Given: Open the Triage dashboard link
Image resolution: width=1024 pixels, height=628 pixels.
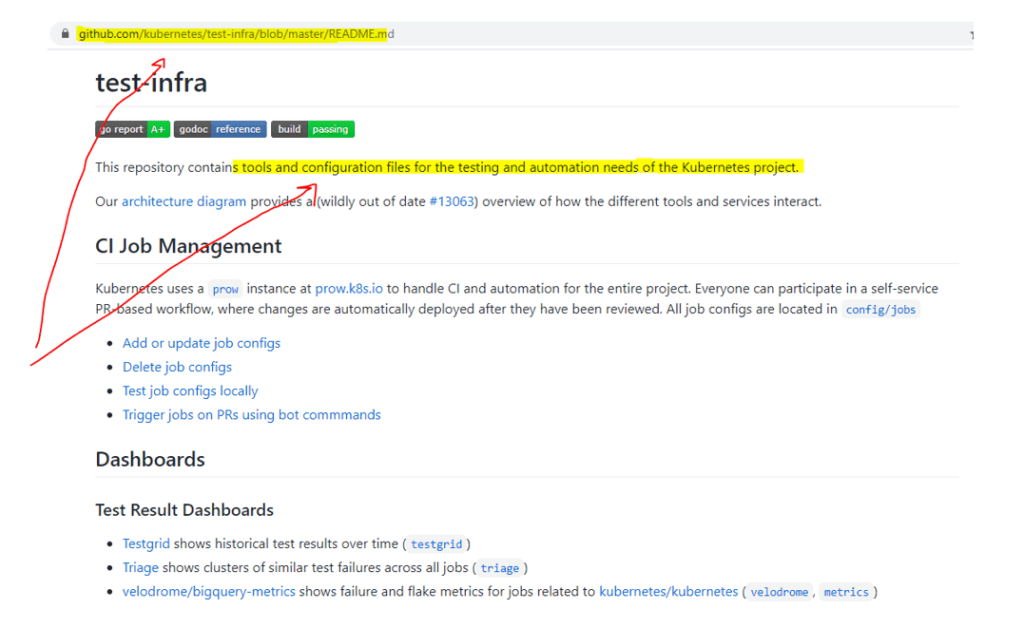Looking at the screenshot, I should [140, 567].
